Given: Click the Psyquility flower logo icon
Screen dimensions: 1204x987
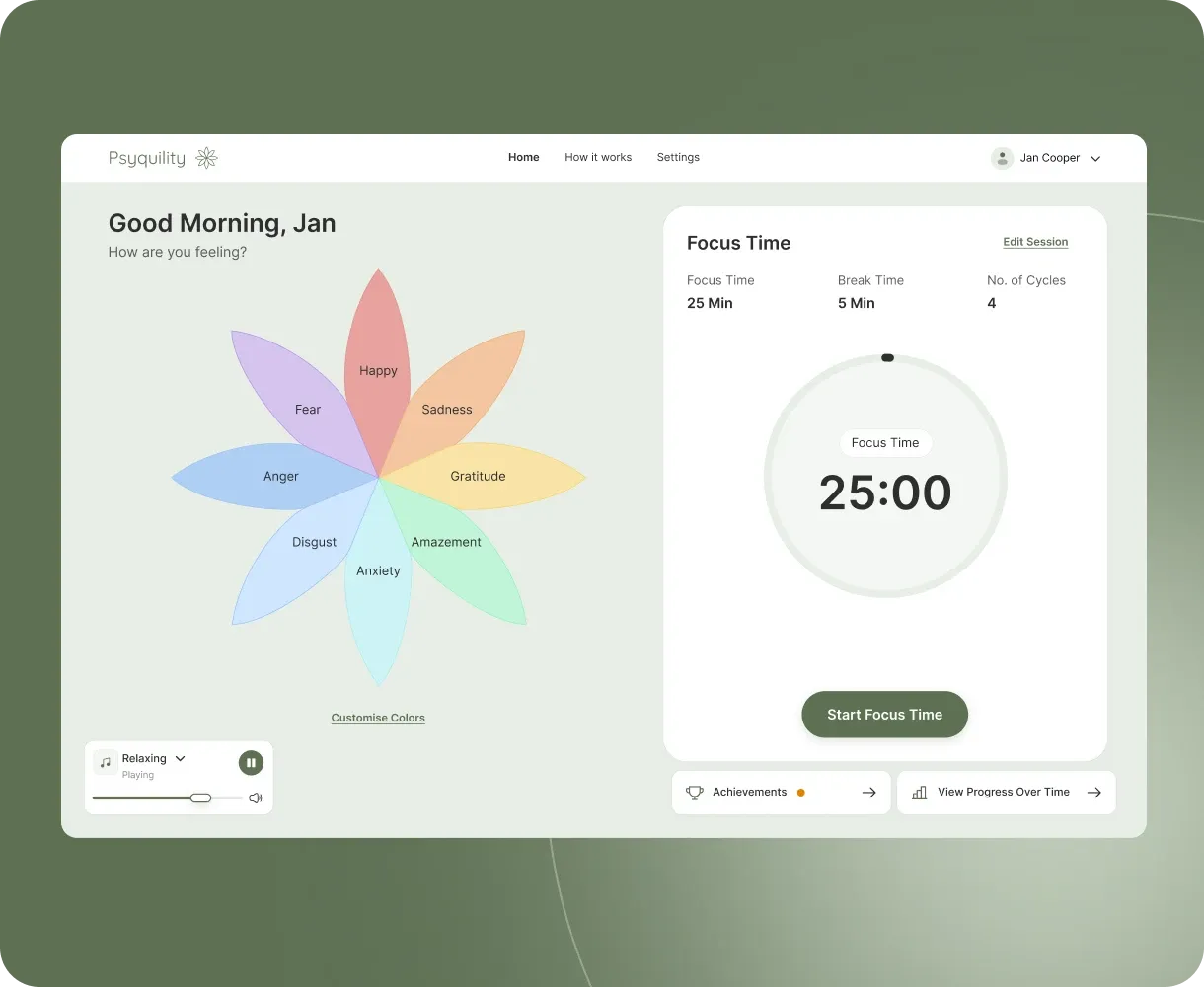Looking at the screenshot, I should click(206, 158).
